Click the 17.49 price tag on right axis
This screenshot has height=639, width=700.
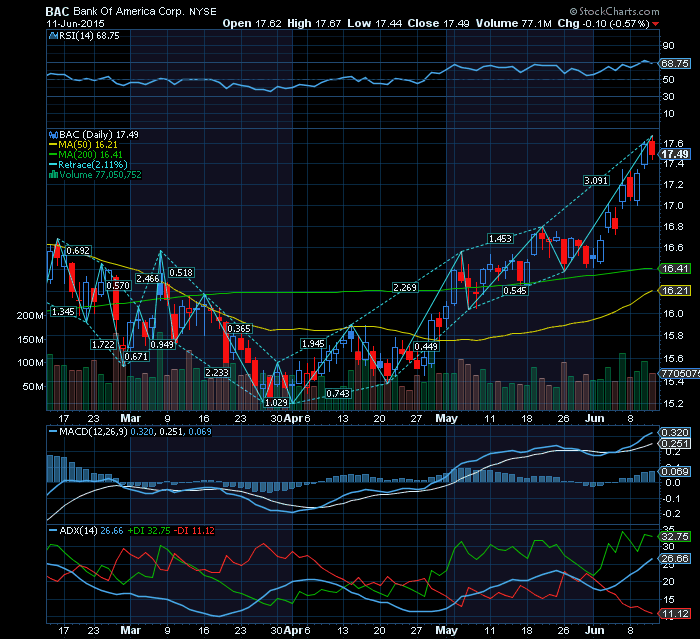(675, 154)
